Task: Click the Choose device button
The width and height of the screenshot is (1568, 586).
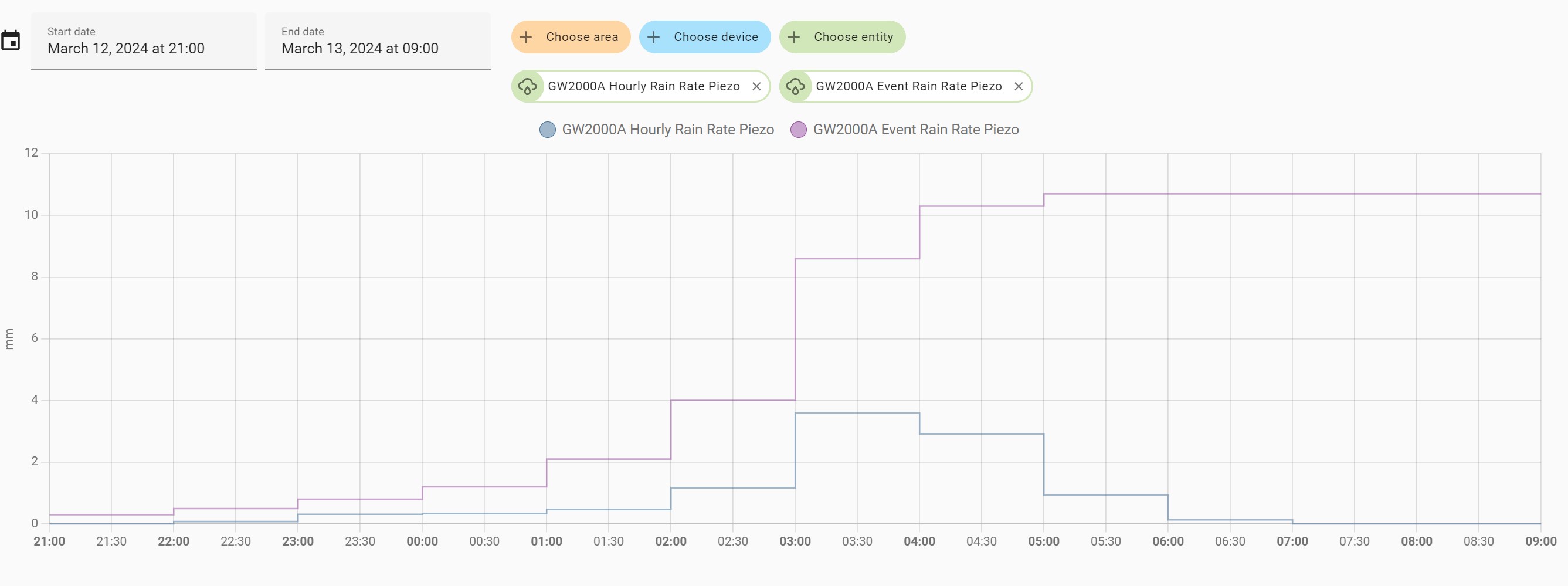Action: tap(705, 36)
